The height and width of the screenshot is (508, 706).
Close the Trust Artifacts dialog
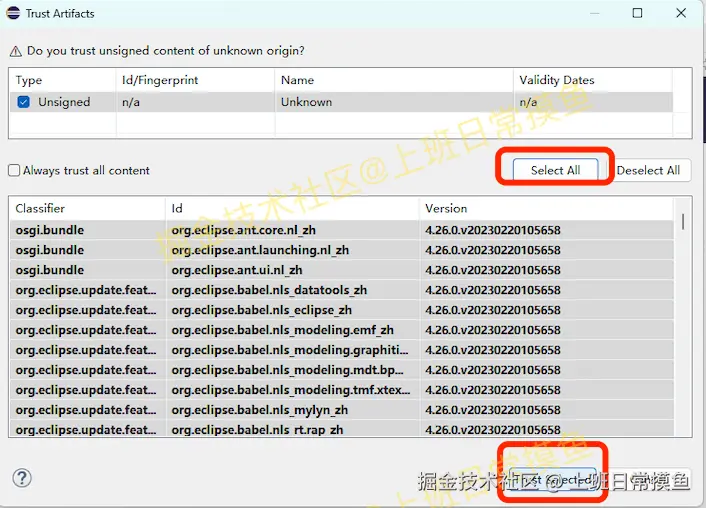click(681, 13)
